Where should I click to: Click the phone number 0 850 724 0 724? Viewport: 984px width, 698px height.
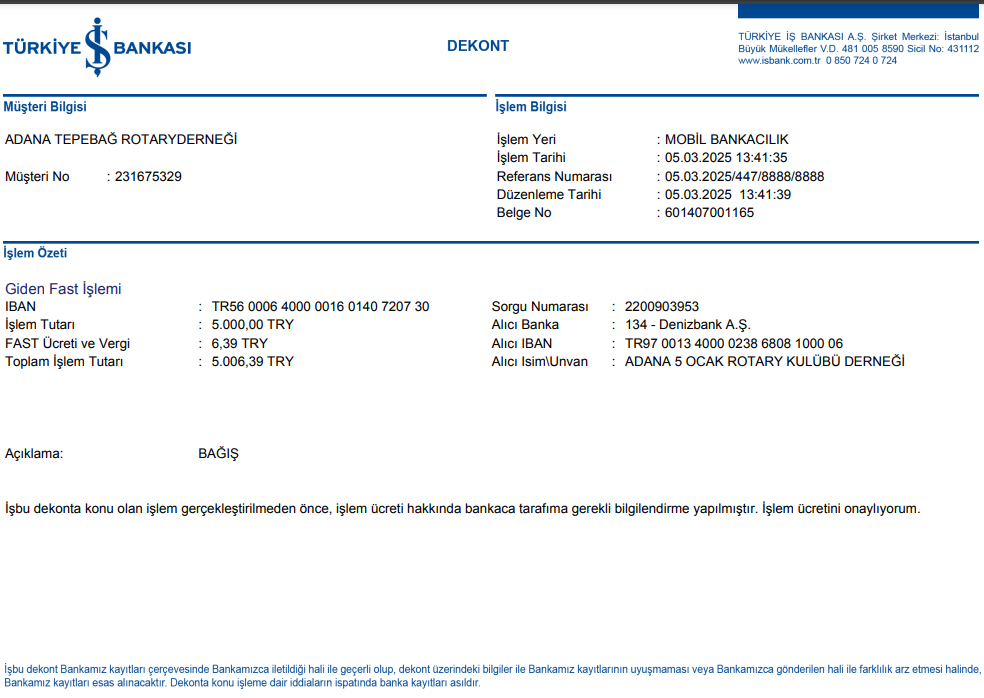click(861, 61)
